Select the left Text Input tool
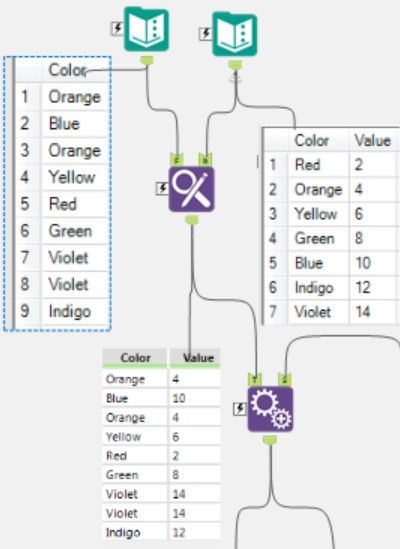Image resolution: width=400 pixels, height=549 pixels. point(146,29)
